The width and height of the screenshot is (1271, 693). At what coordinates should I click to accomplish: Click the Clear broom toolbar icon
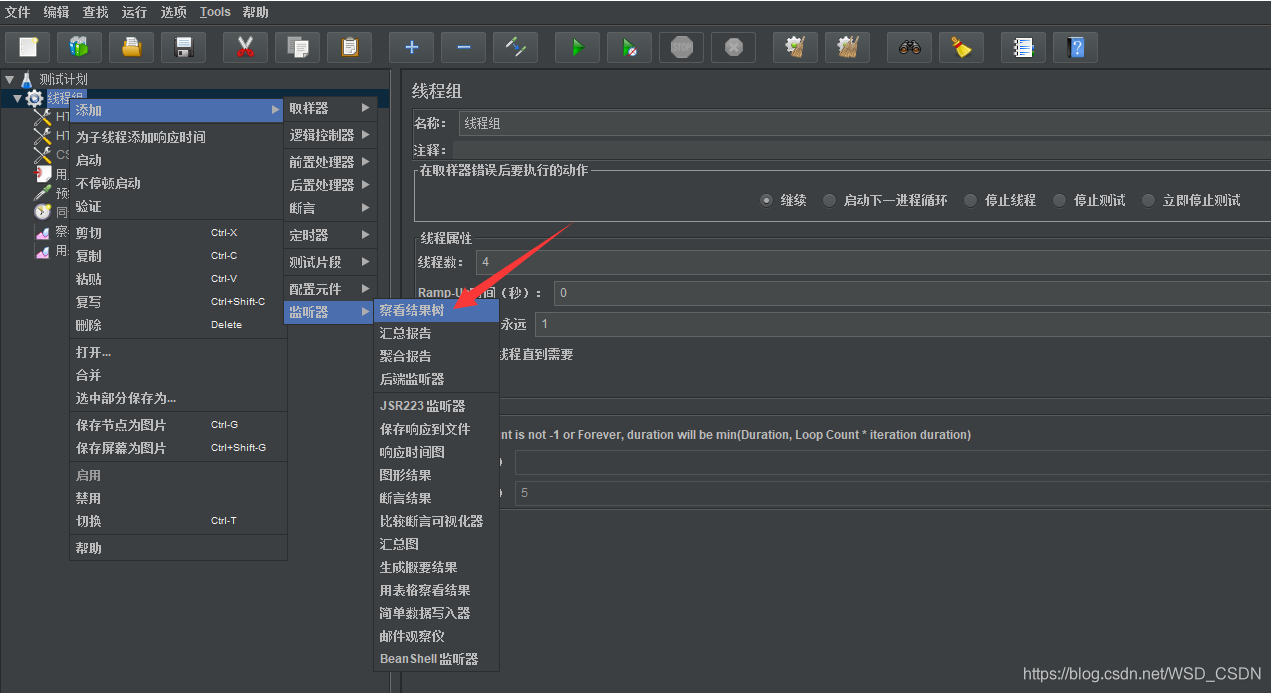click(x=795, y=47)
